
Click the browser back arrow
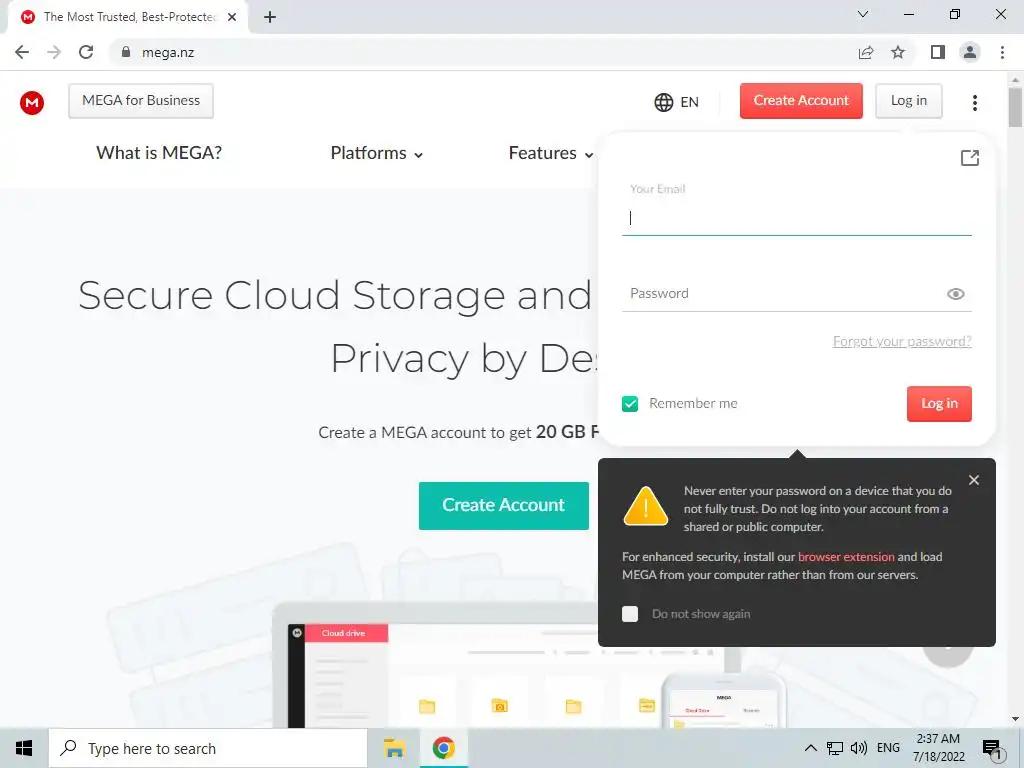(x=22, y=52)
